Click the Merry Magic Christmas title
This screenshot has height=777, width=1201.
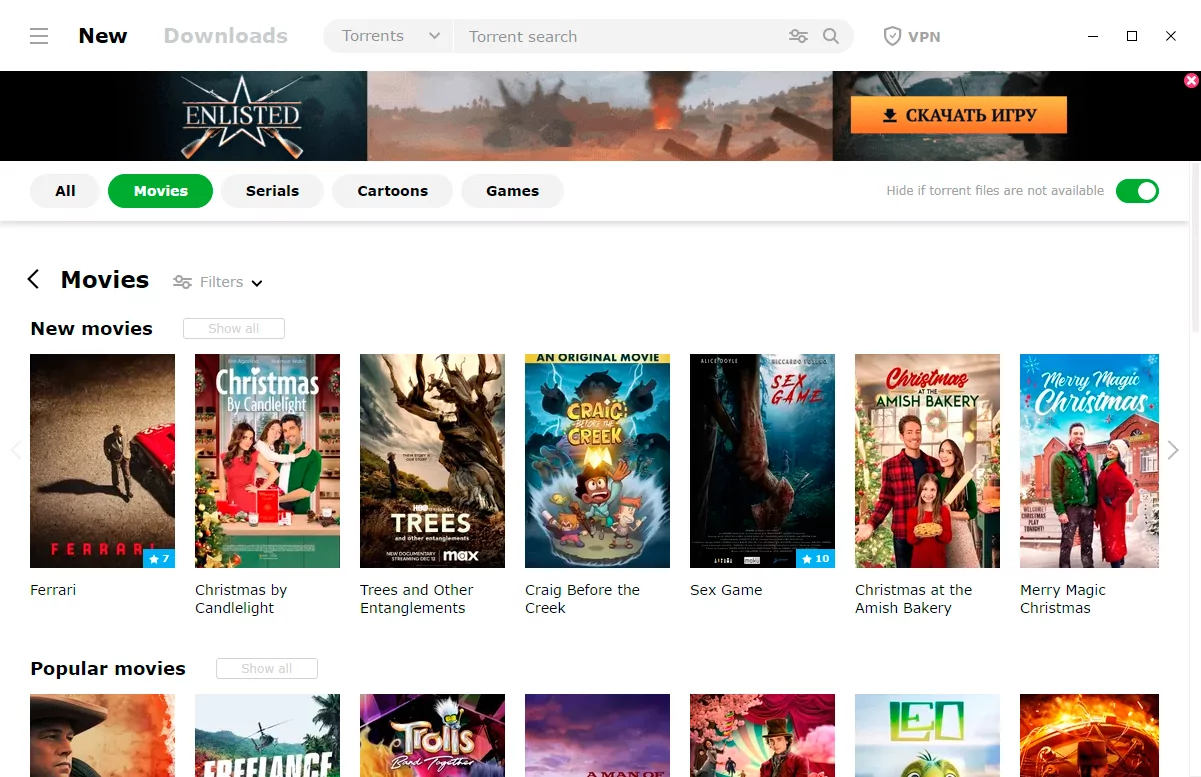coord(1063,599)
